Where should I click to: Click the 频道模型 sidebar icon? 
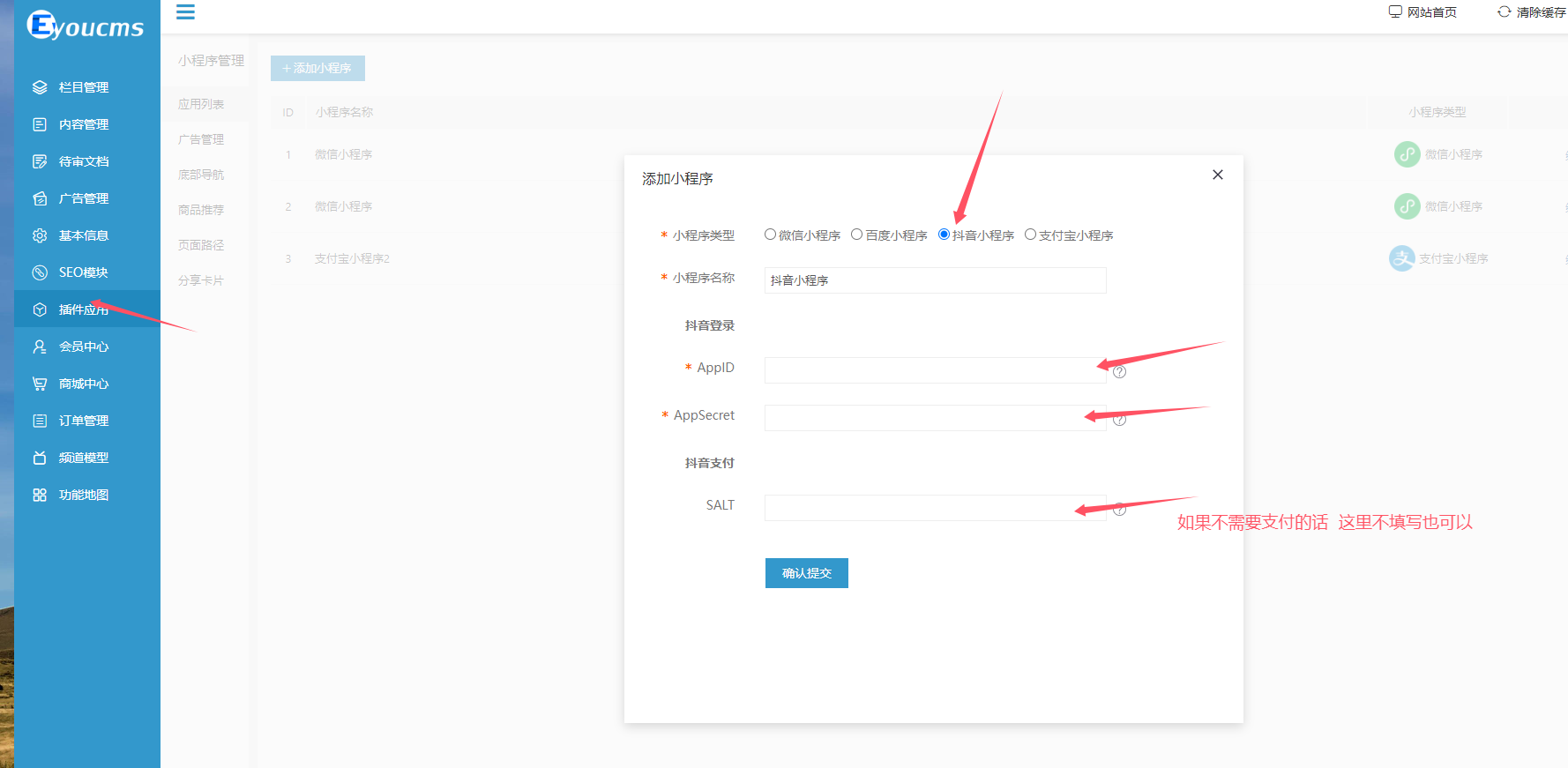point(40,458)
